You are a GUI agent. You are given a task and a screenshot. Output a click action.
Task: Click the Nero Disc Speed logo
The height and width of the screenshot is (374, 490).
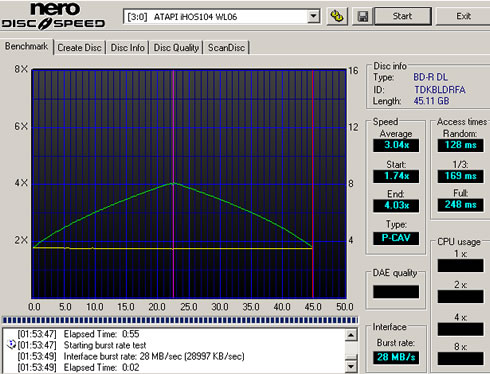click(53, 16)
